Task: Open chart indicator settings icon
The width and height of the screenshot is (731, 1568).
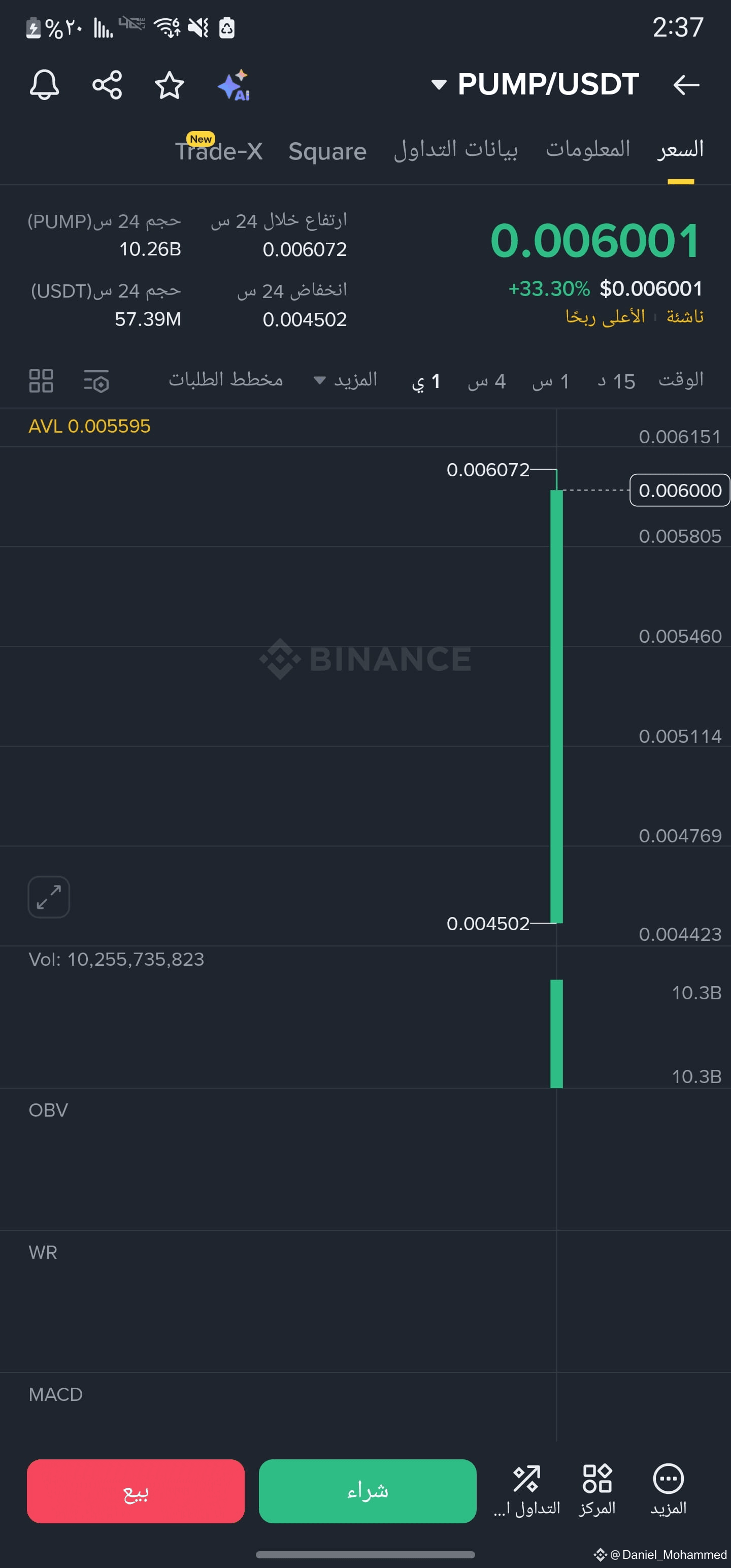Action: coord(96,381)
